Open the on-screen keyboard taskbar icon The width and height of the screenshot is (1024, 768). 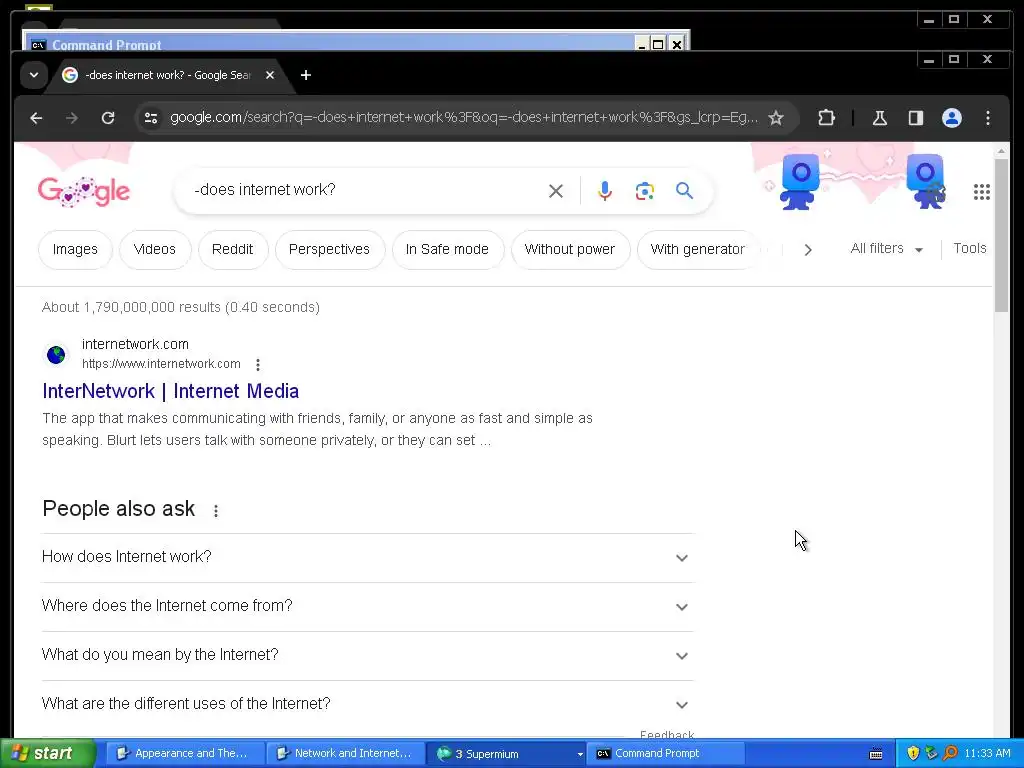tap(876, 754)
